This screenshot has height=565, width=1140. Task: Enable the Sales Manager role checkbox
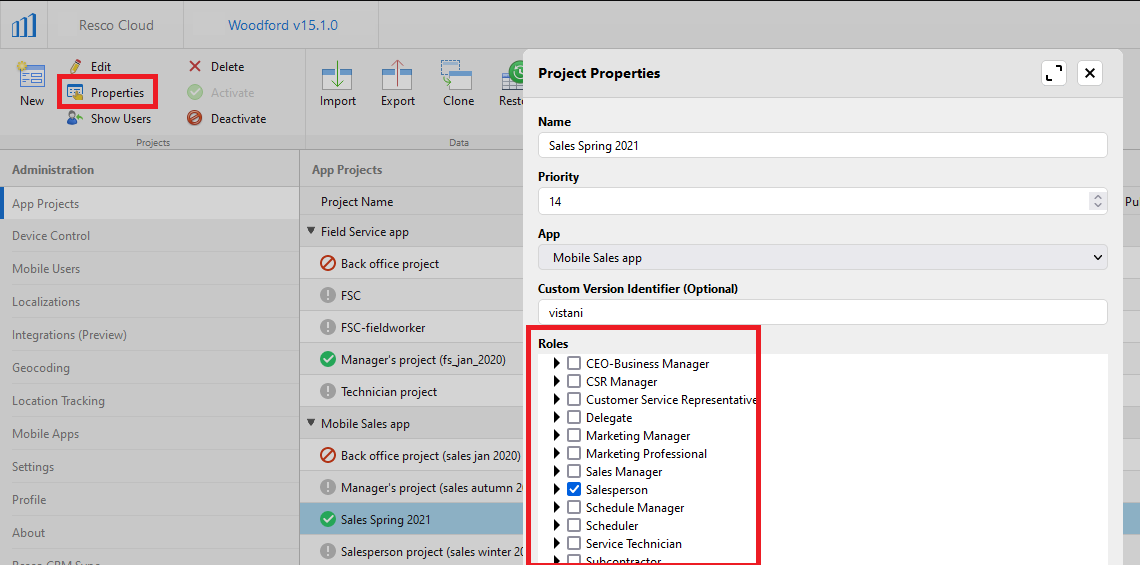[x=574, y=472]
